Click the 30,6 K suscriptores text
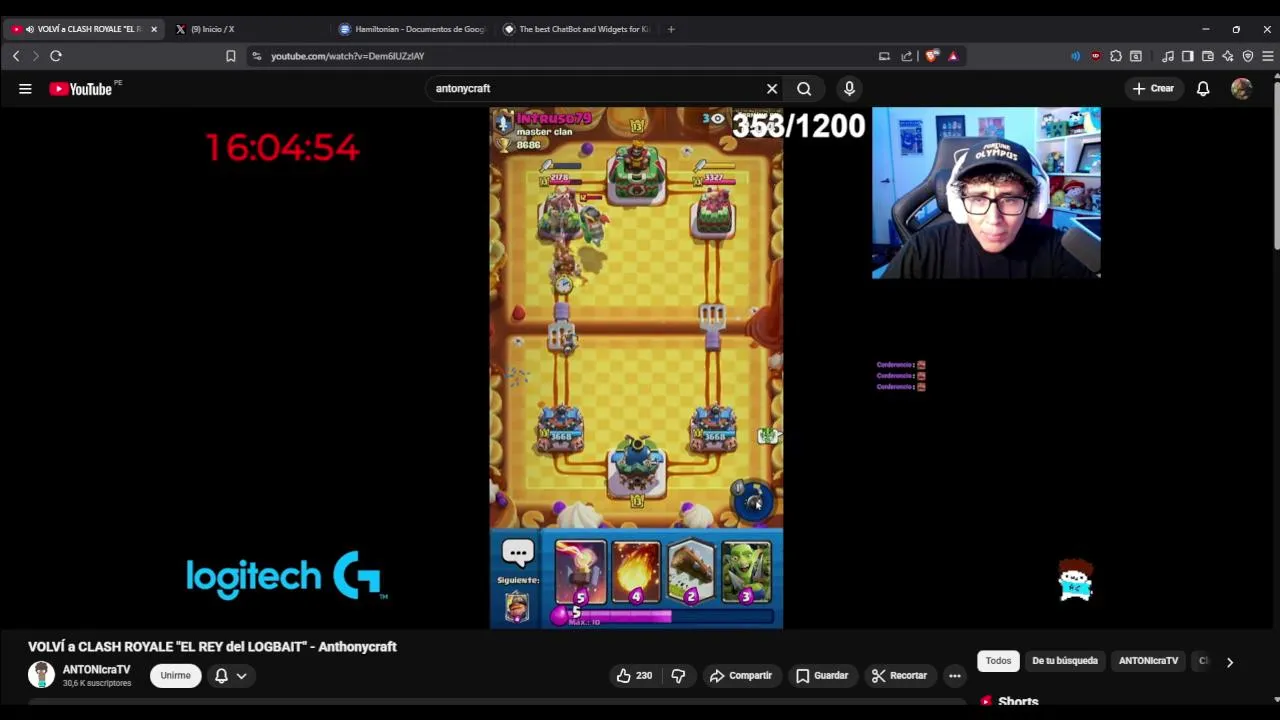The width and height of the screenshot is (1280, 720). (97, 684)
